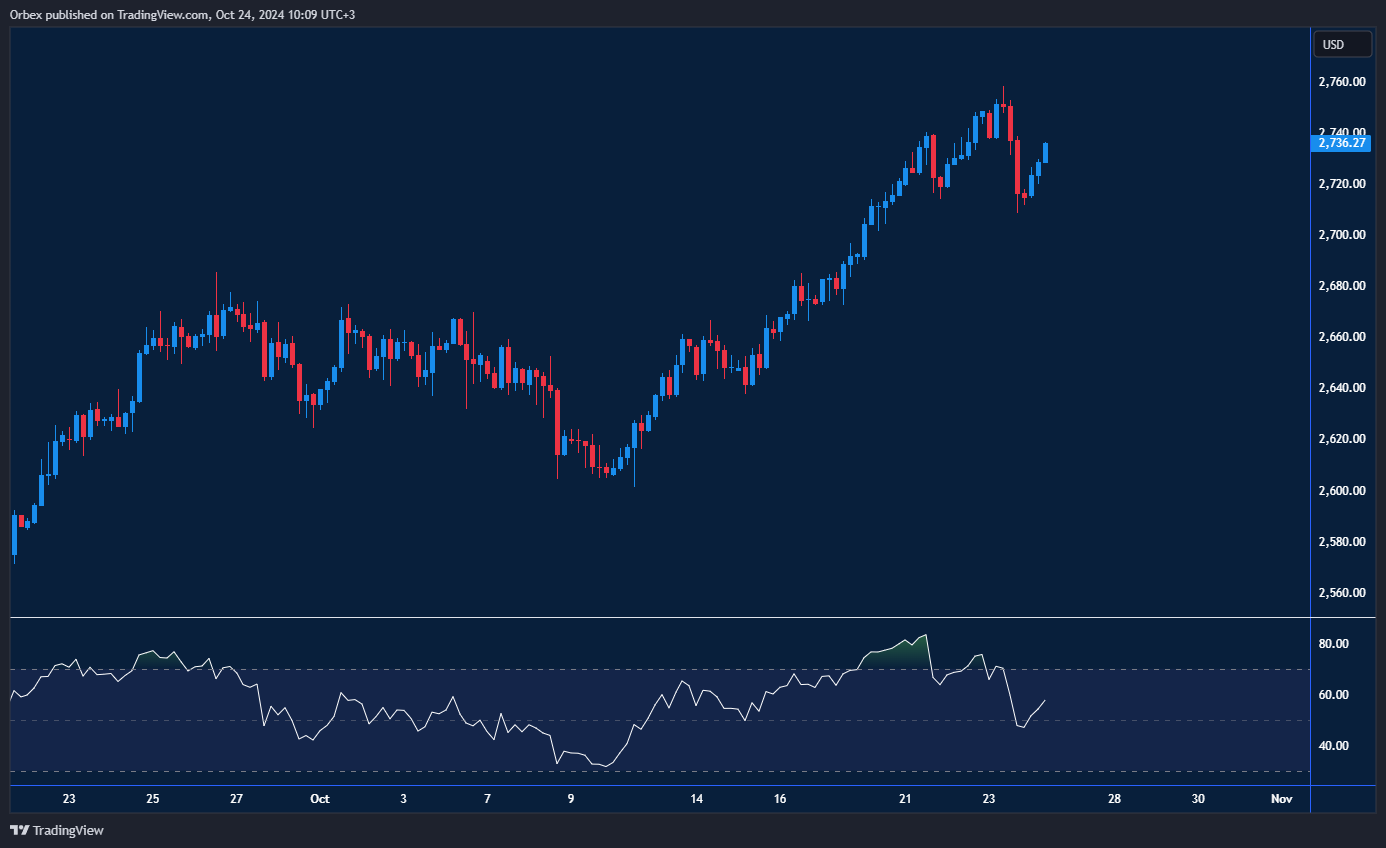Click the latest blue candle on the chart
Viewport: 1386px width, 848px height.
pyautogui.click(x=1045, y=152)
